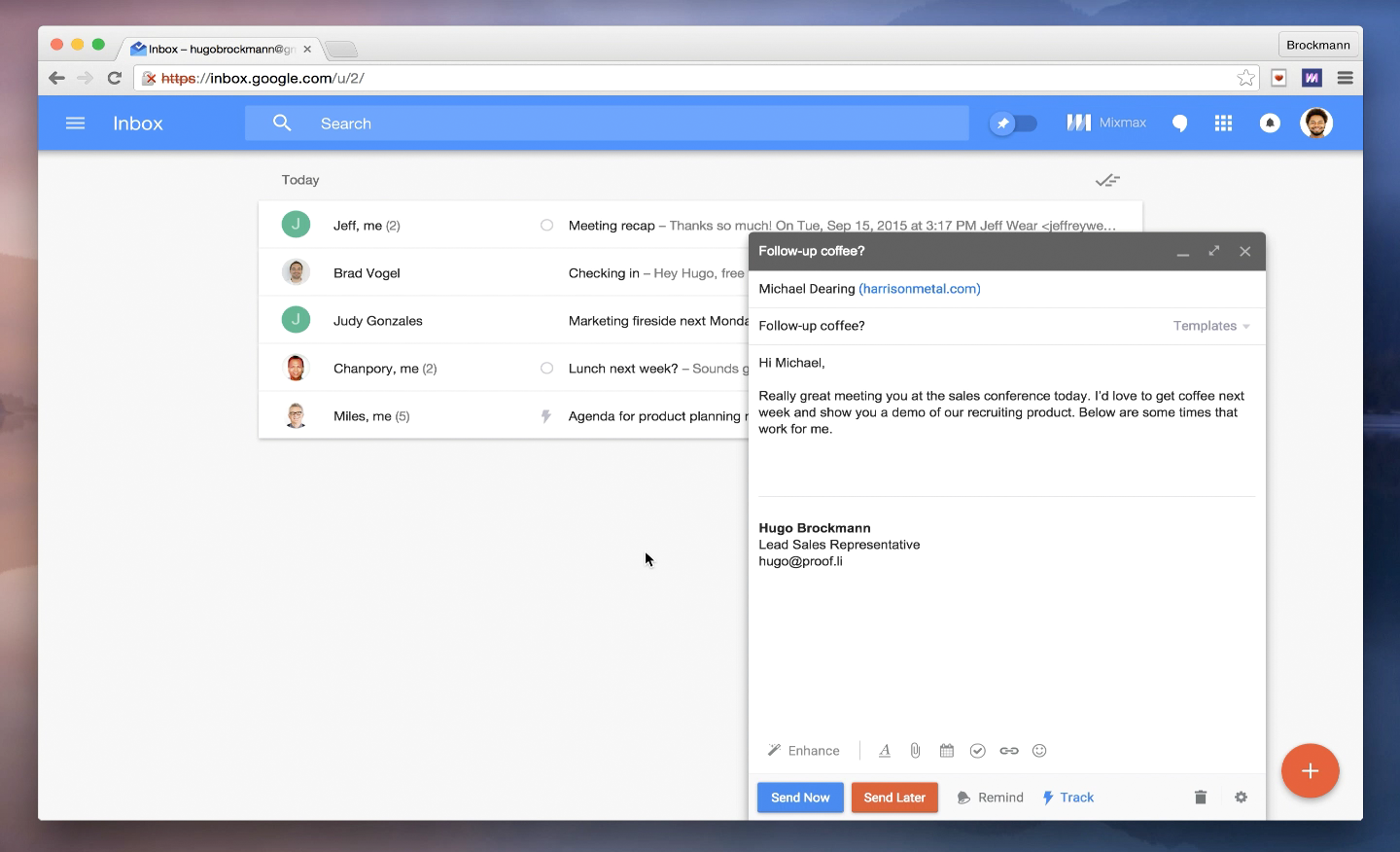
Task: Open Chanpory Lunch next week email
Action: point(504,368)
